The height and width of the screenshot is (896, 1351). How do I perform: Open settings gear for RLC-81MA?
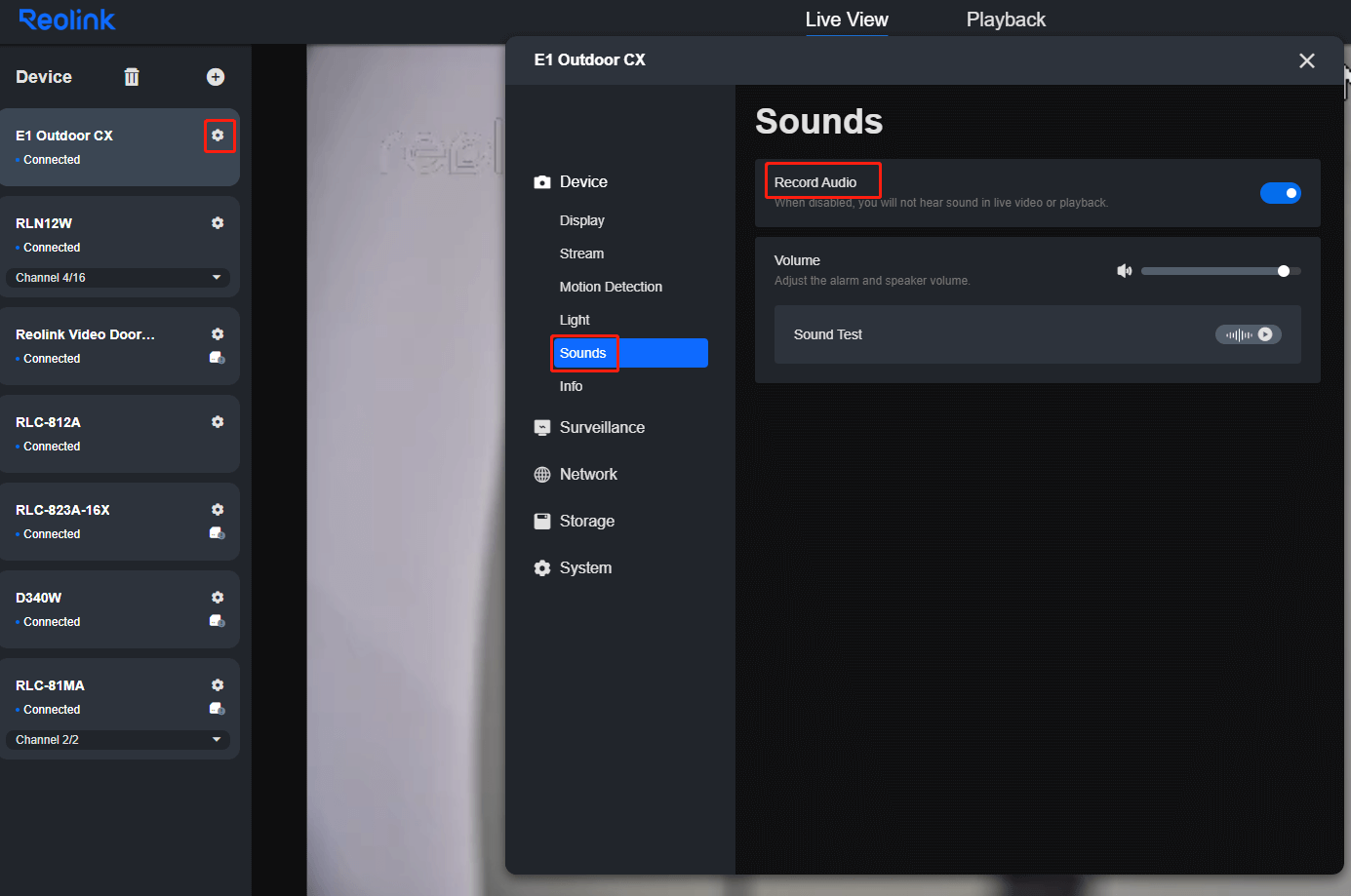(x=218, y=685)
